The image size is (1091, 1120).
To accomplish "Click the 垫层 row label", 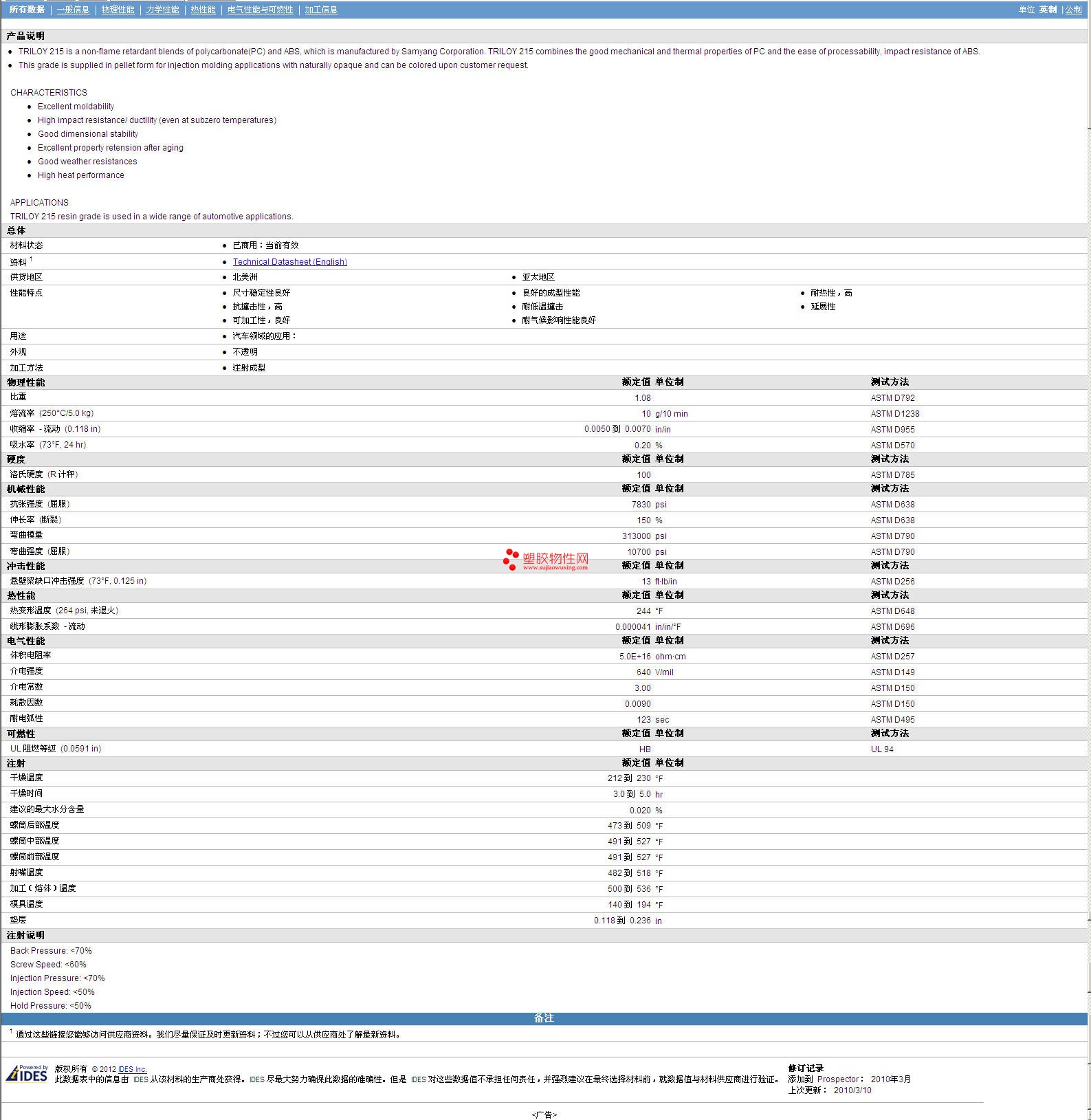I will [18, 920].
